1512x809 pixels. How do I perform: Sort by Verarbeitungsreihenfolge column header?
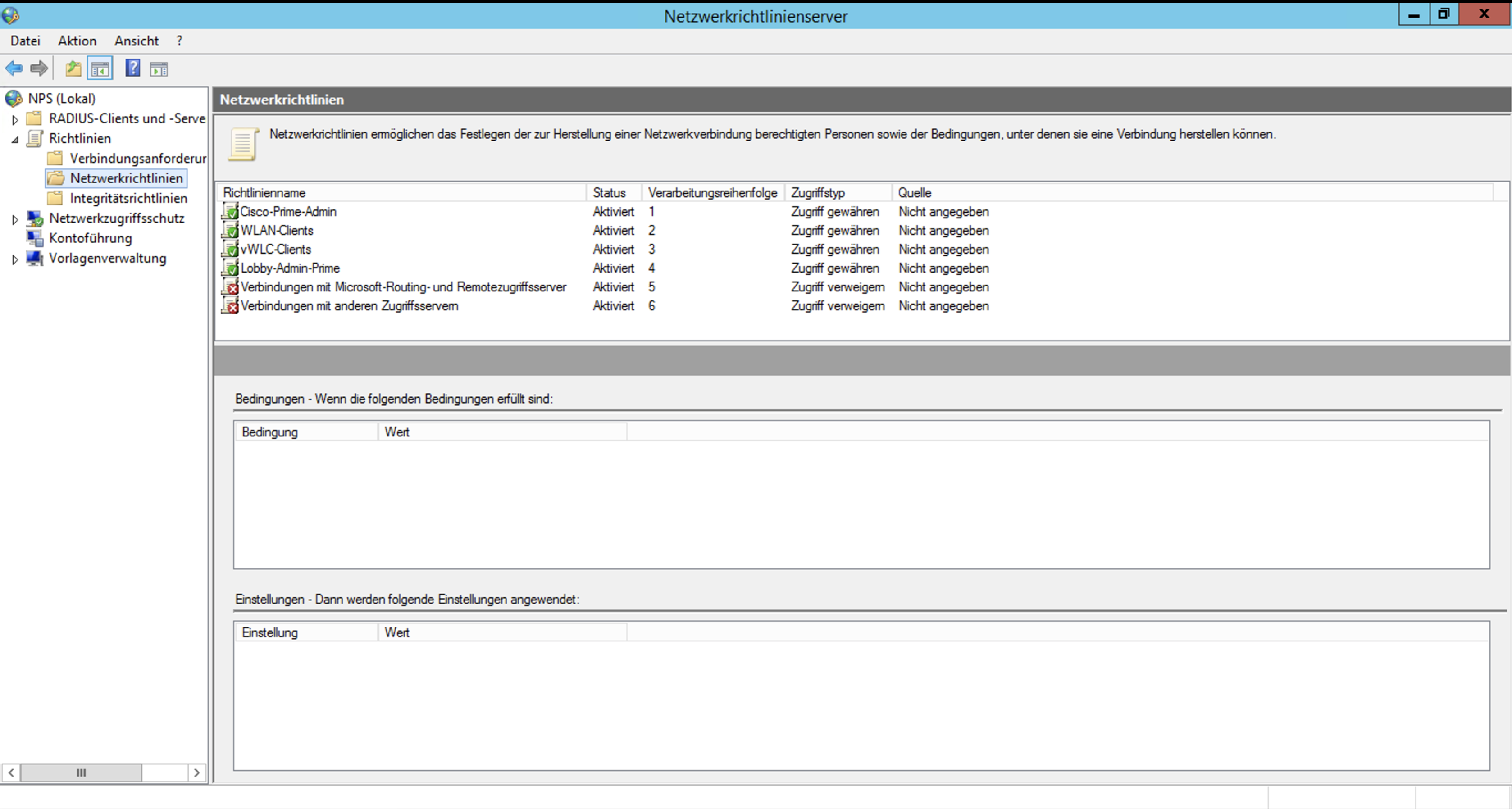click(713, 192)
